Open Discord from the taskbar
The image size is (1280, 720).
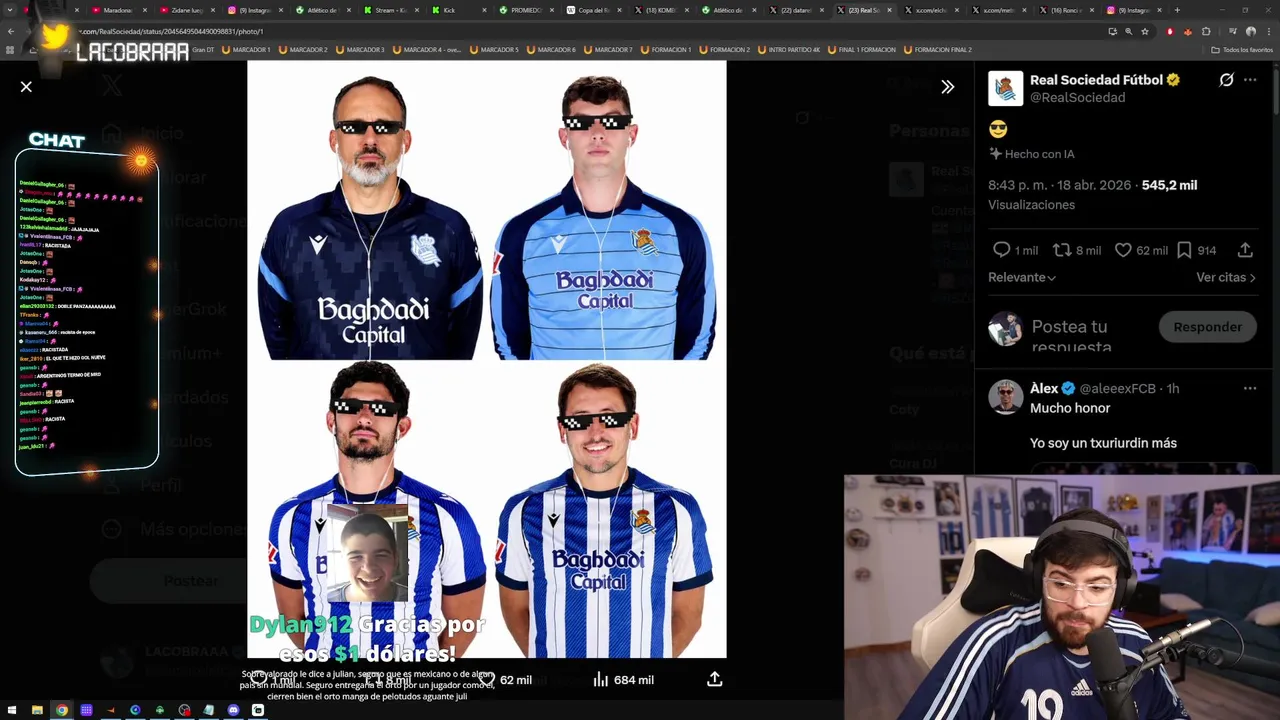[x=233, y=710]
